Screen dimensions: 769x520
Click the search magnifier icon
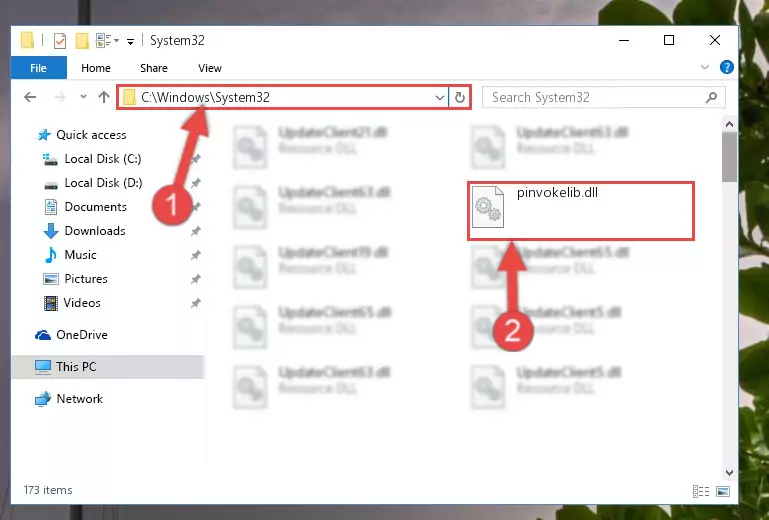711,97
